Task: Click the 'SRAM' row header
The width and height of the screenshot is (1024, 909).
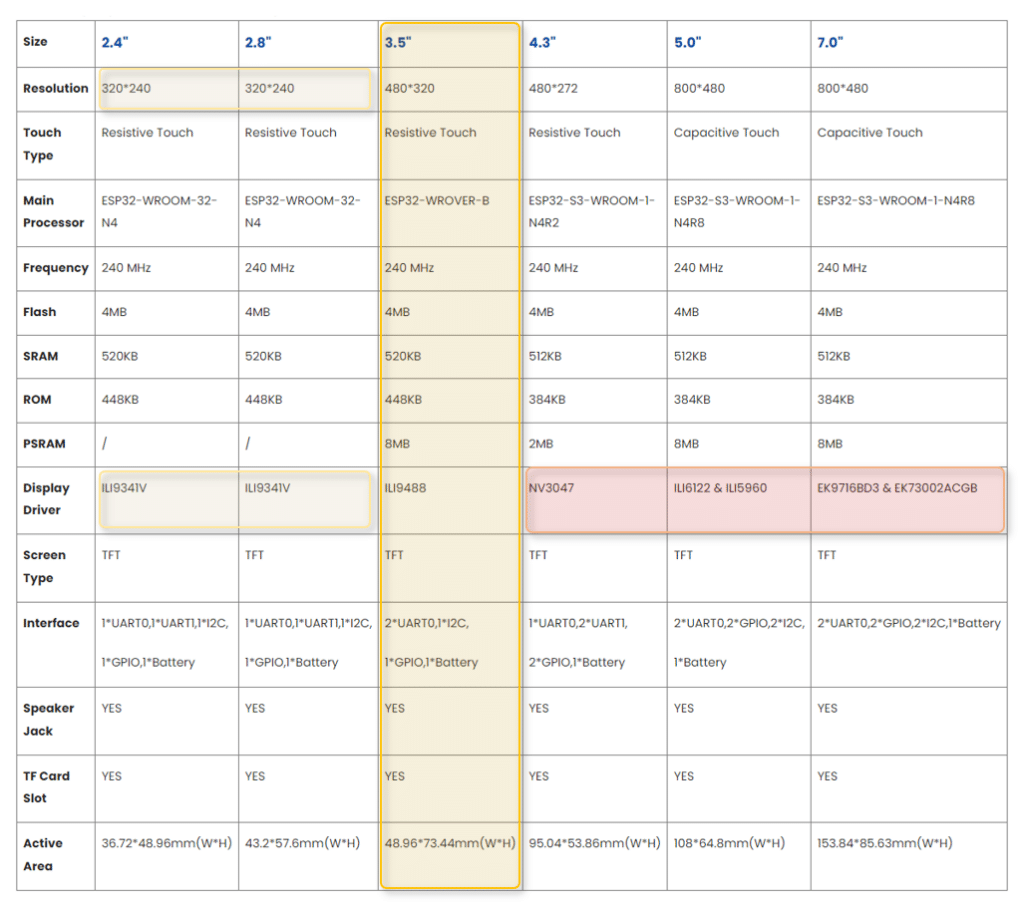Action: click(x=40, y=357)
